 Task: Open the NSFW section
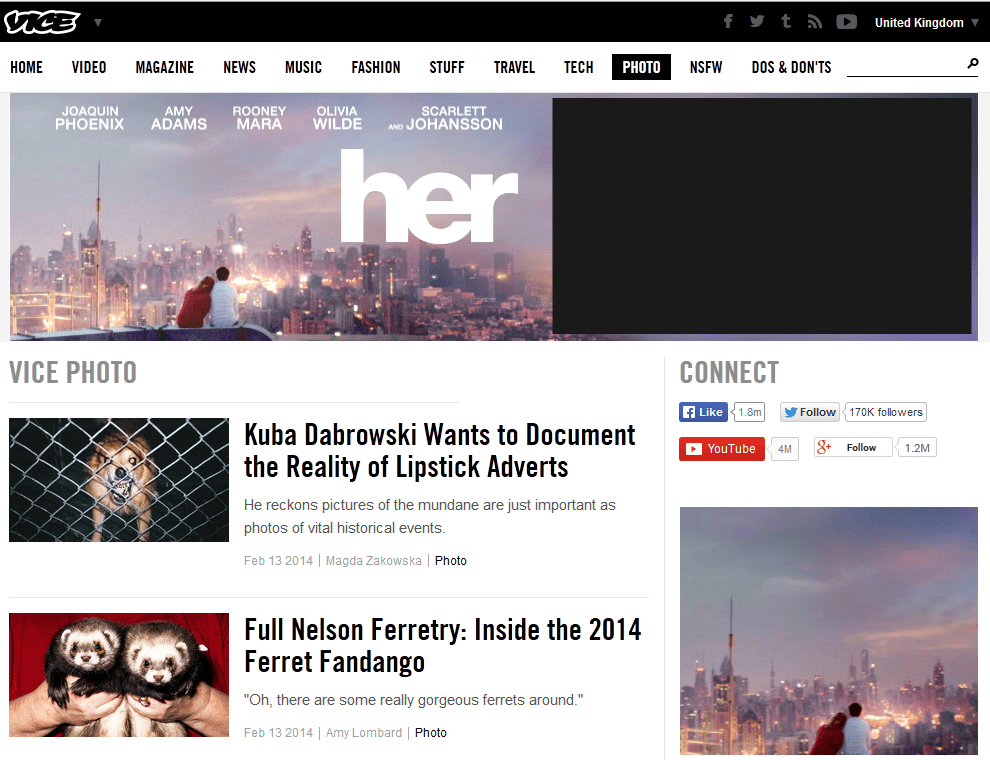[x=706, y=68]
